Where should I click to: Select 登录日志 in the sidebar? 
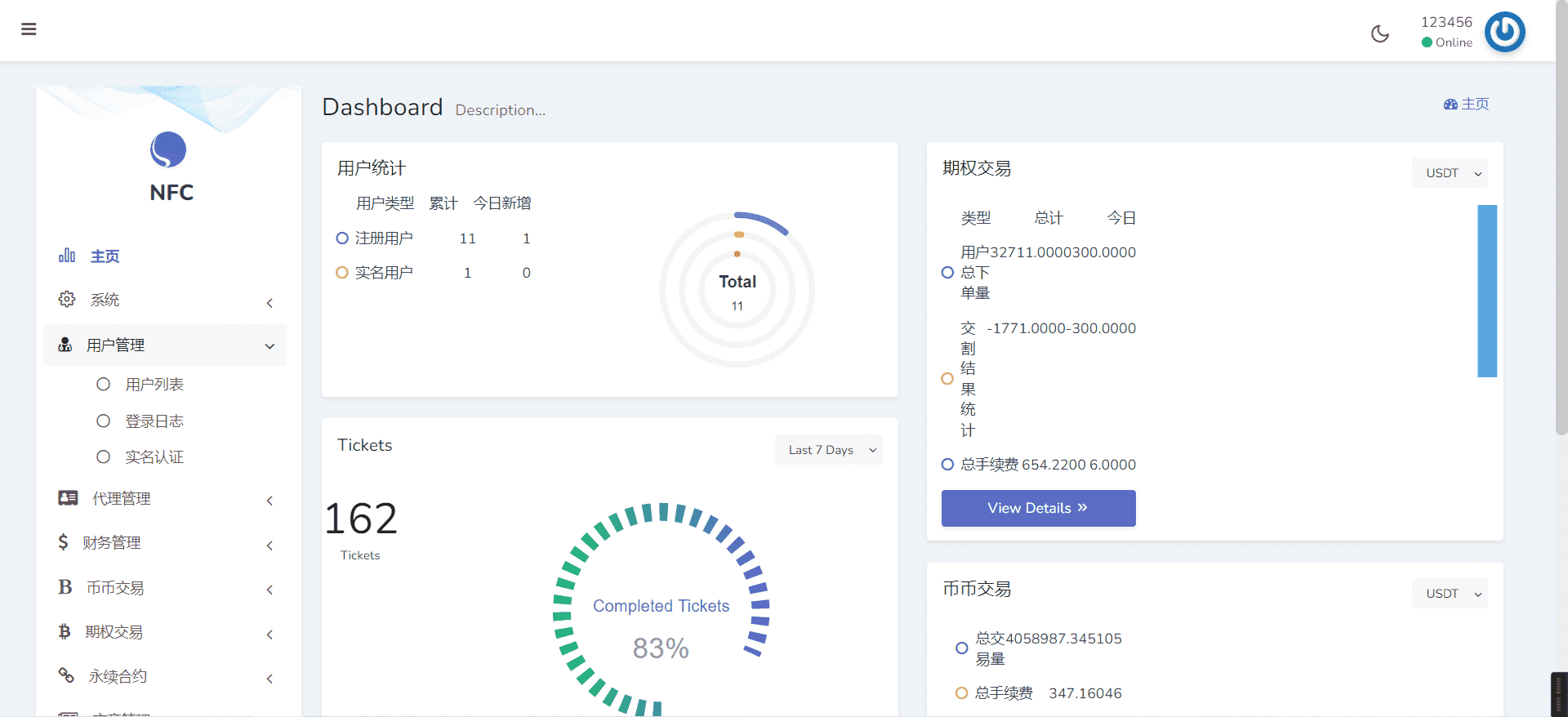[154, 421]
